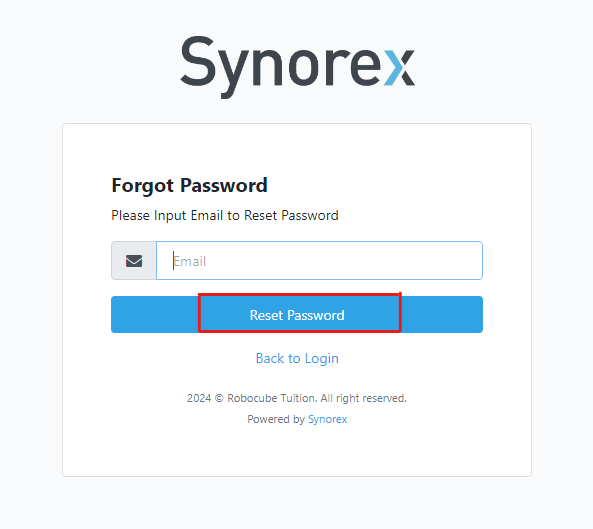Click the envelope icon beside the Email field

point(134,261)
